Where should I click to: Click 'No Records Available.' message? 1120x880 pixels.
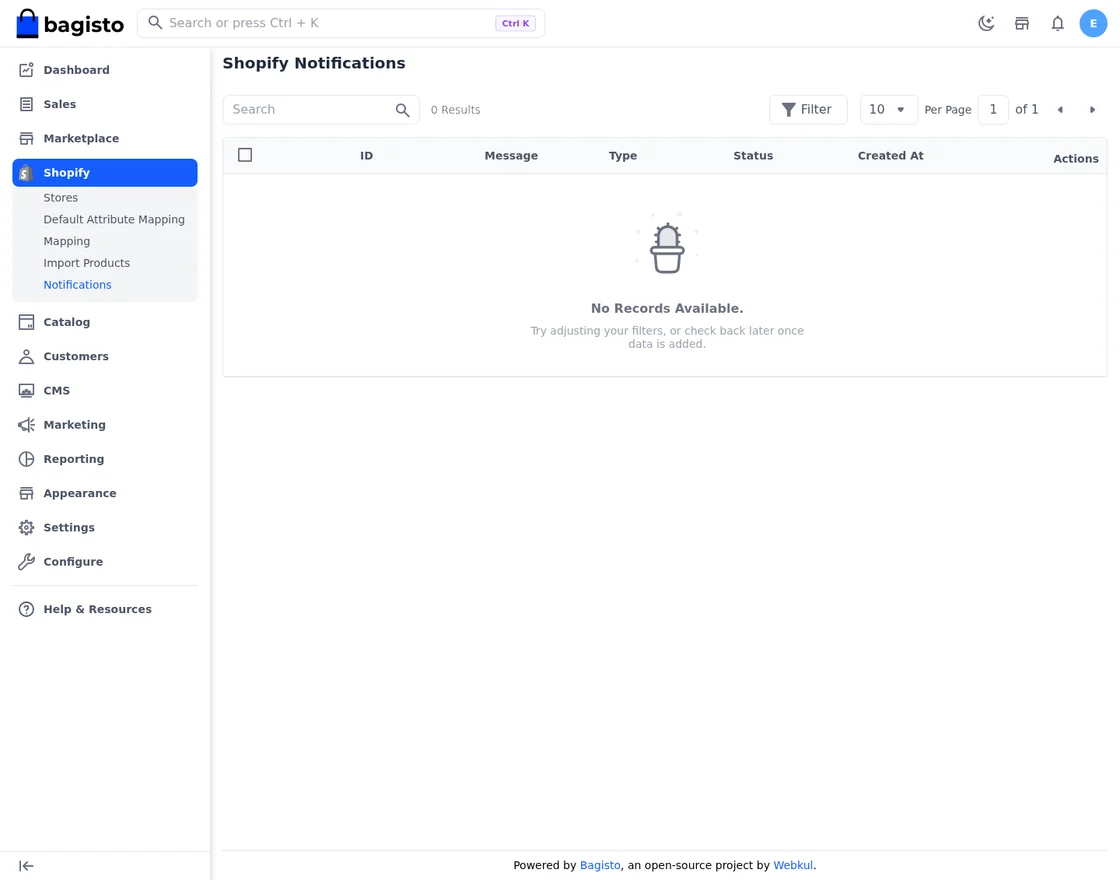[x=666, y=309]
